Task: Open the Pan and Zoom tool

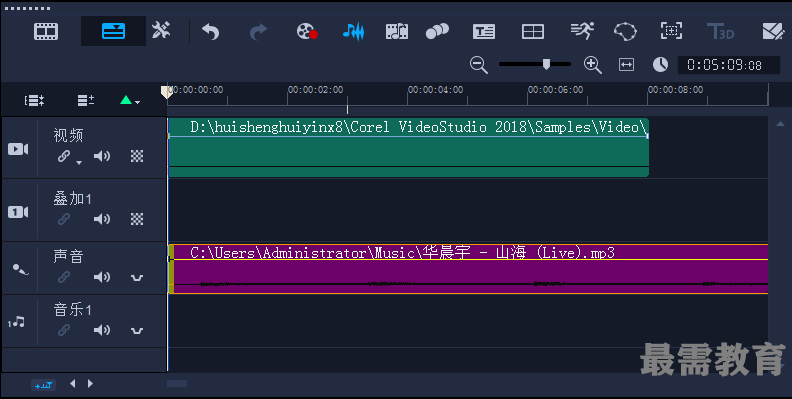Action: click(671, 31)
